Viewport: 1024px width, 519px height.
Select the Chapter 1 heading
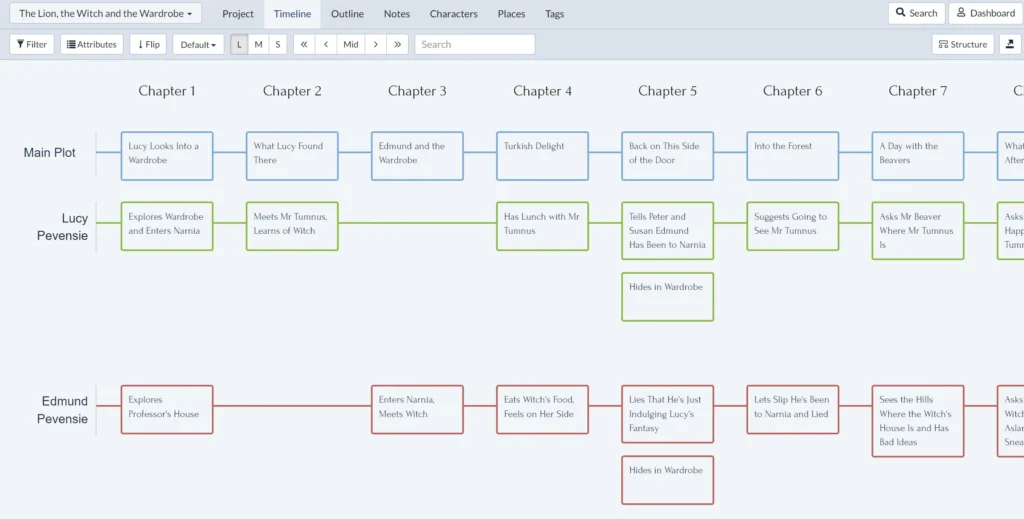[x=167, y=91]
